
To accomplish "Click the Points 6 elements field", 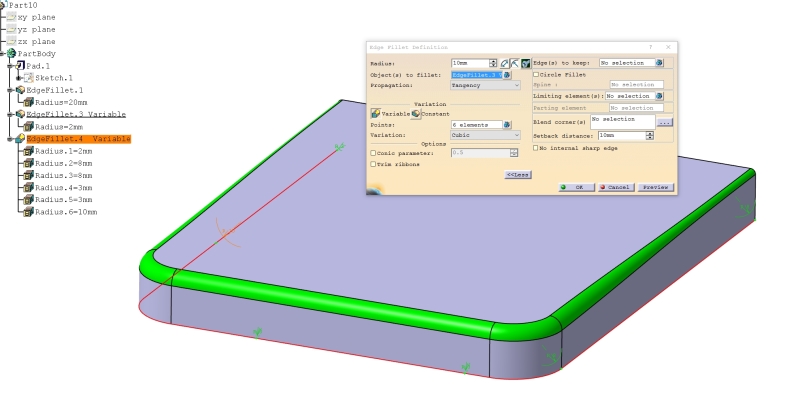I will 477,125.
